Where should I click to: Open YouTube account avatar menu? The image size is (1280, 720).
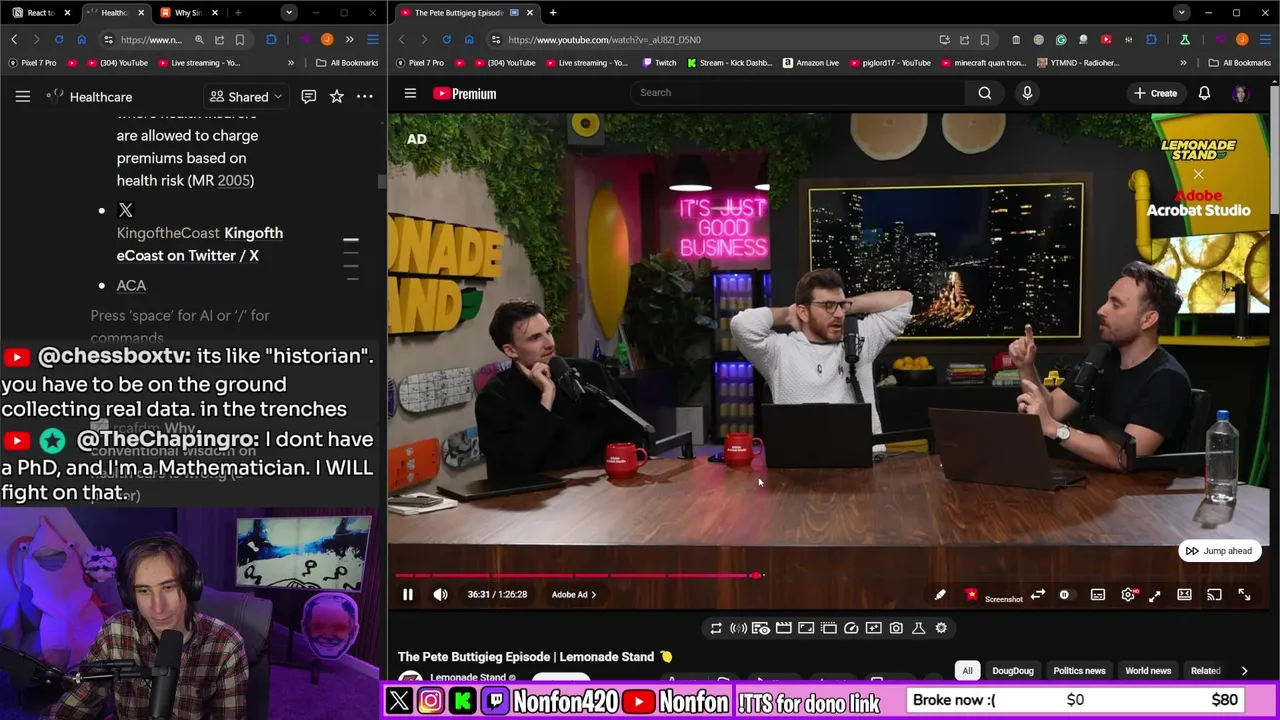[1241, 93]
